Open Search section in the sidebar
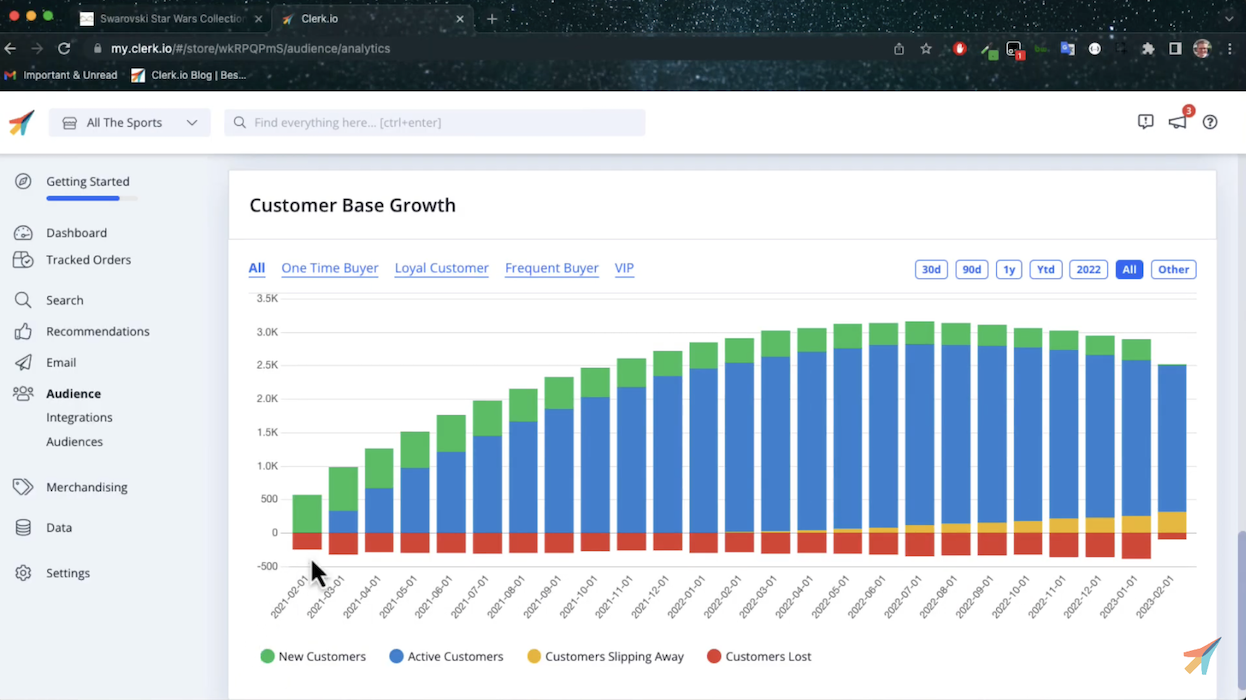The image size is (1246, 700). (64, 300)
